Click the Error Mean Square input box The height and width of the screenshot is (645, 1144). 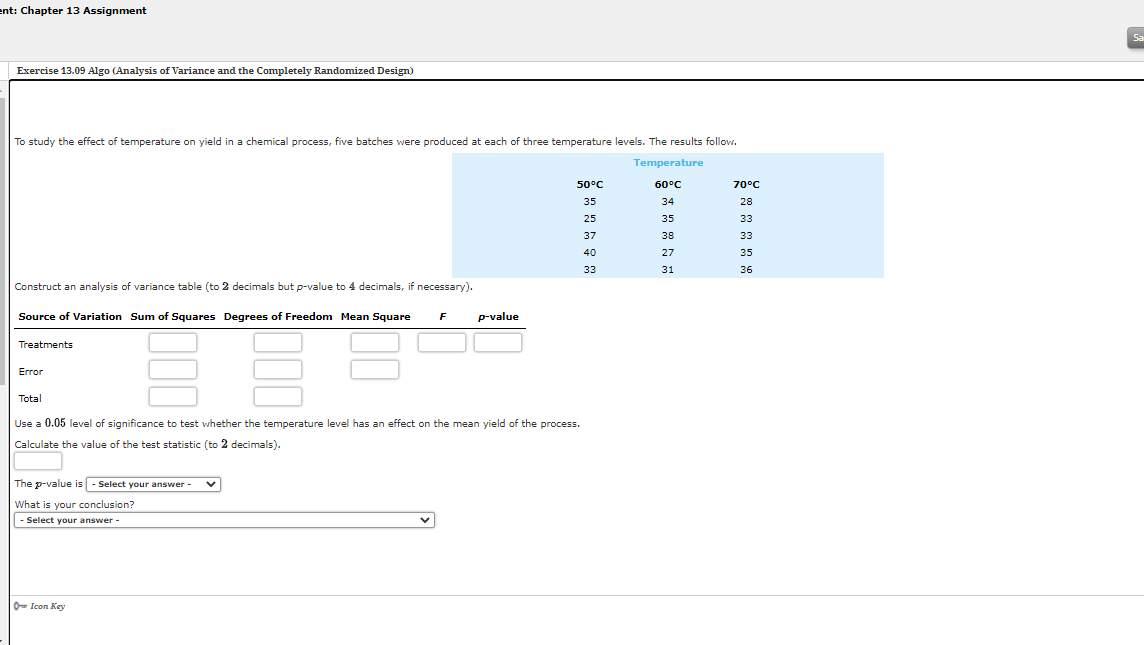tap(374, 368)
